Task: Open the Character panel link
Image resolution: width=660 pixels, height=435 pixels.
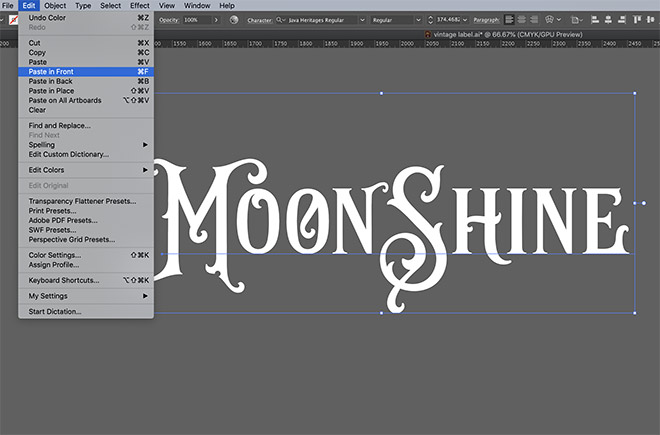Action: 258,20
